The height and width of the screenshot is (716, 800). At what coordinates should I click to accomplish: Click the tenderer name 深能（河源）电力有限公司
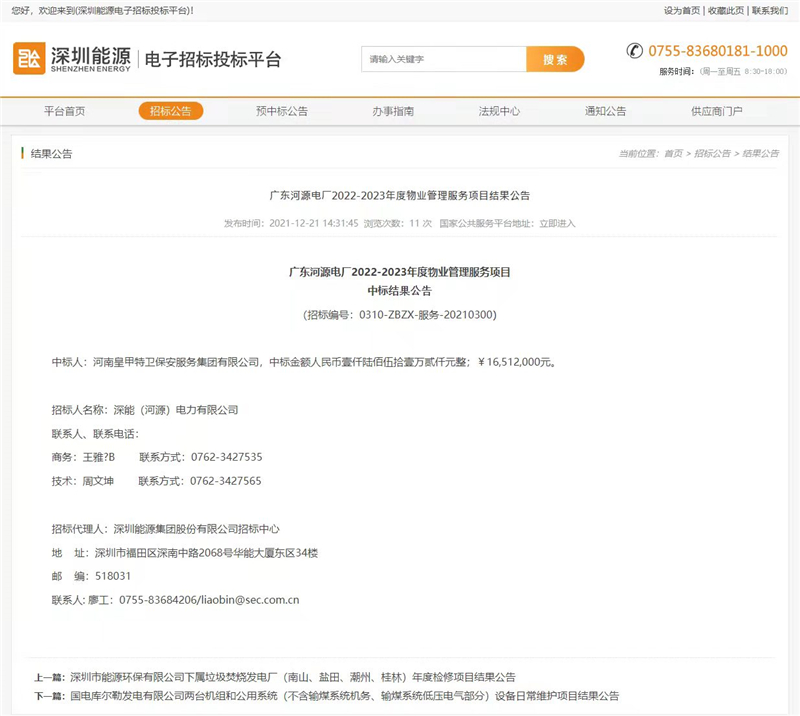click(x=176, y=410)
